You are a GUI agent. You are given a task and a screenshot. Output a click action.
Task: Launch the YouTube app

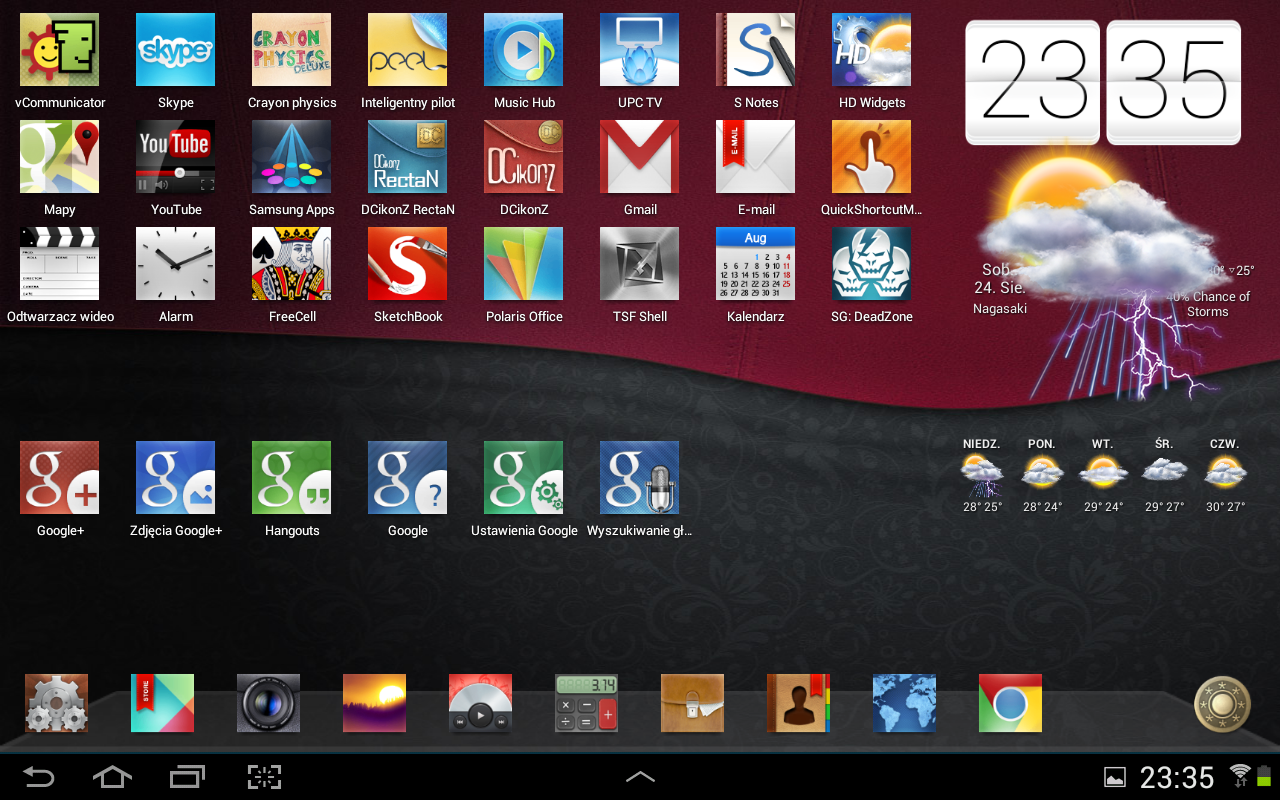[176, 157]
